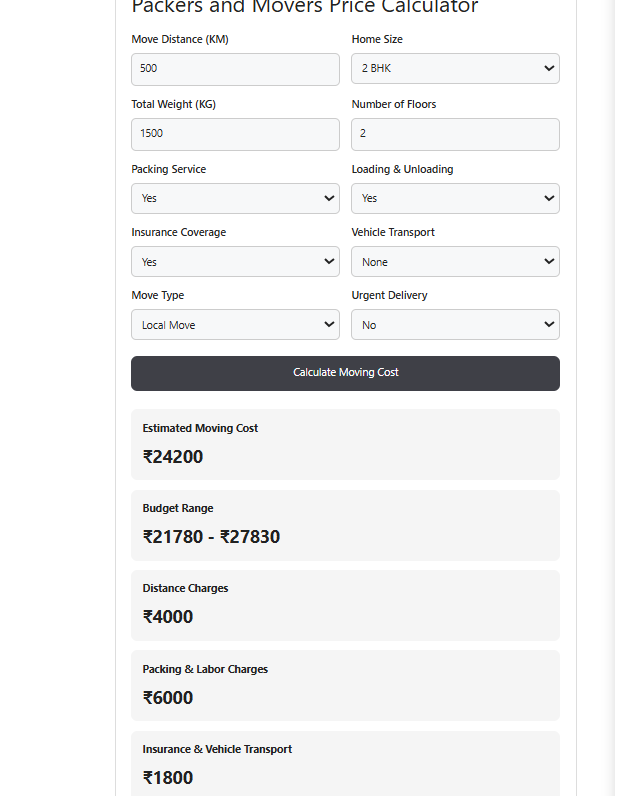
Task: Expand the Packing Service dropdown
Action: 235,198
